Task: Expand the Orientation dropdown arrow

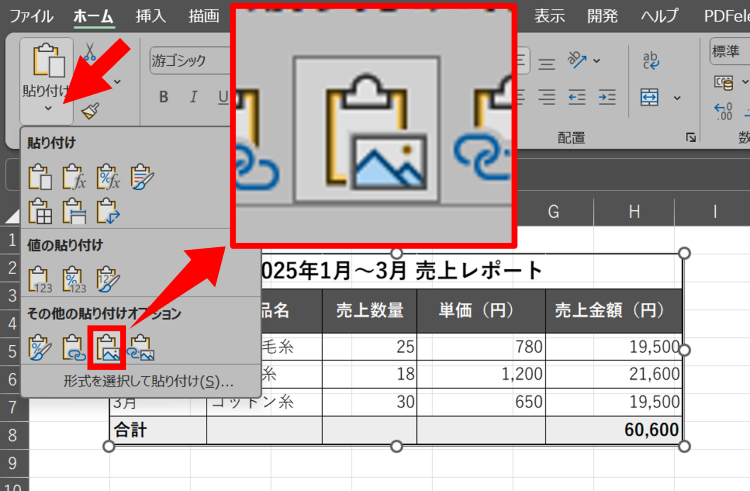Action: (x=596, y=61)
